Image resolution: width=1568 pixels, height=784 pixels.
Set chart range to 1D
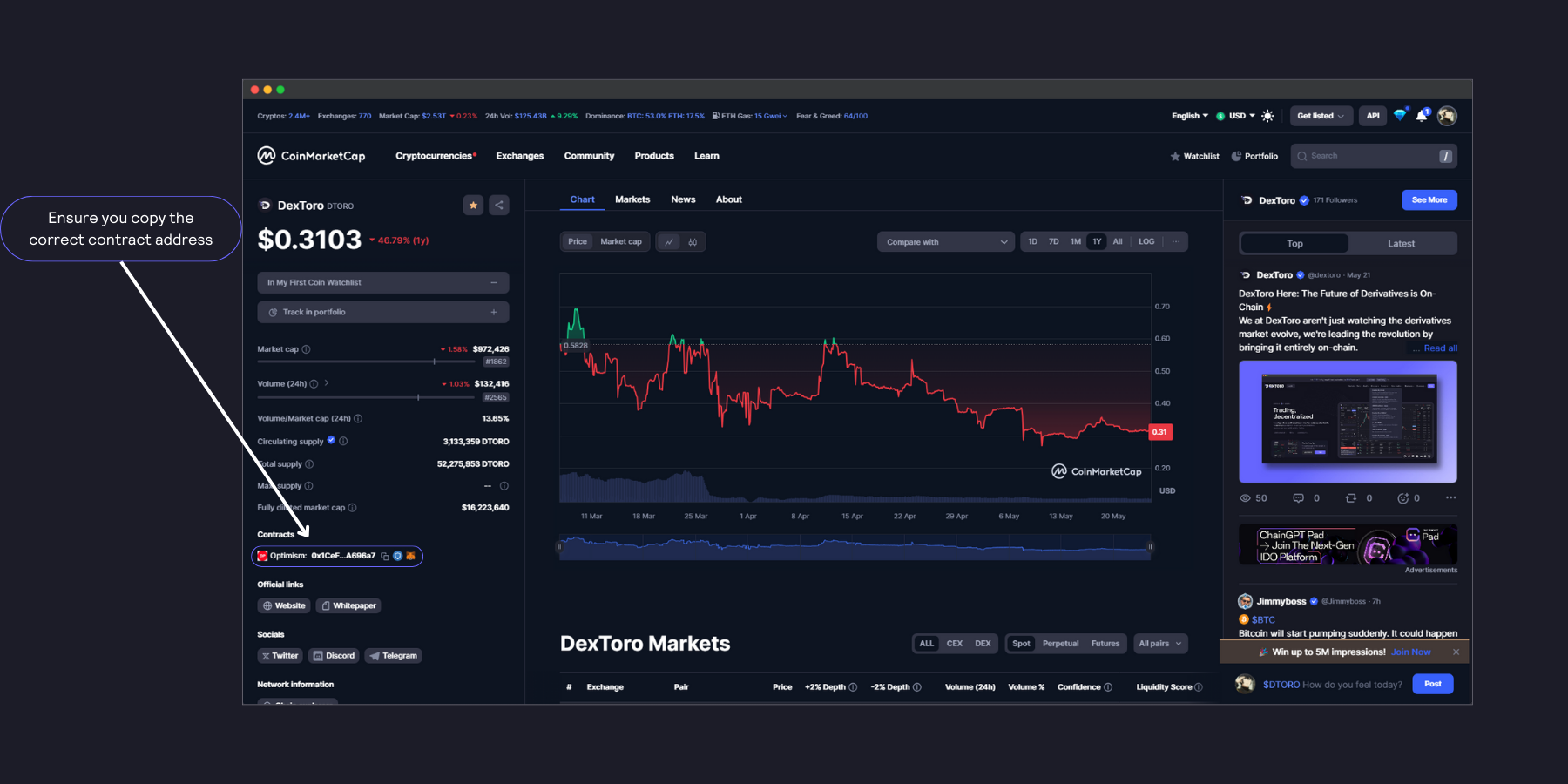[1032, 241]
